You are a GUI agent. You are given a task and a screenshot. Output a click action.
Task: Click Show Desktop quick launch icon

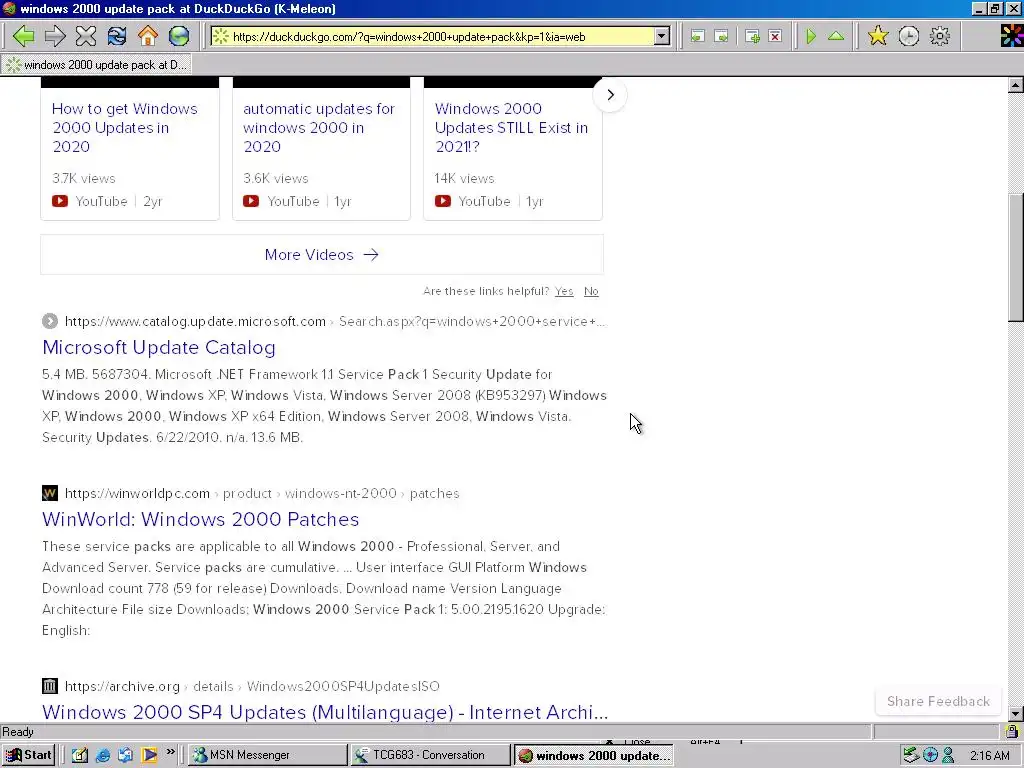pyautogui.click(x=80, y=755)
